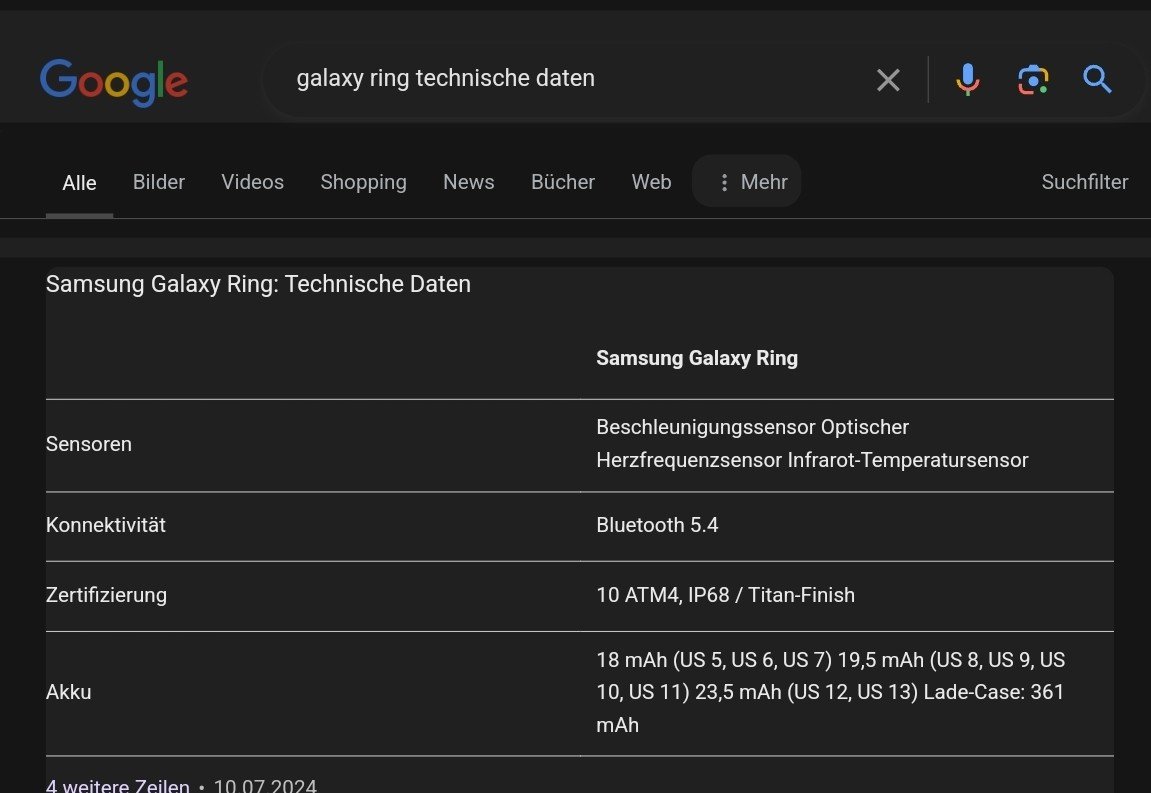Open the Videos results tab
1151x793 pixels.
(252, 182)
